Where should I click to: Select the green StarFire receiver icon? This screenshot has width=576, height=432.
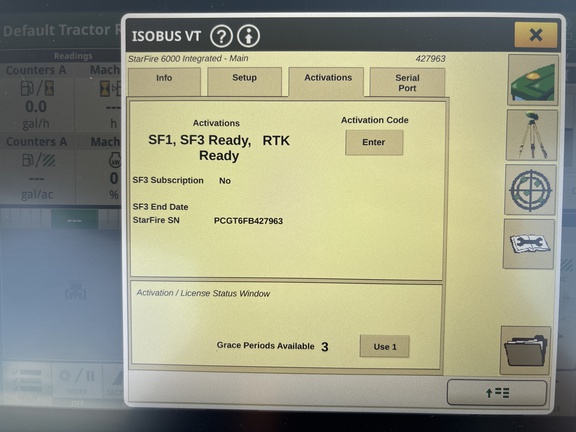click(x=533, y=80)
